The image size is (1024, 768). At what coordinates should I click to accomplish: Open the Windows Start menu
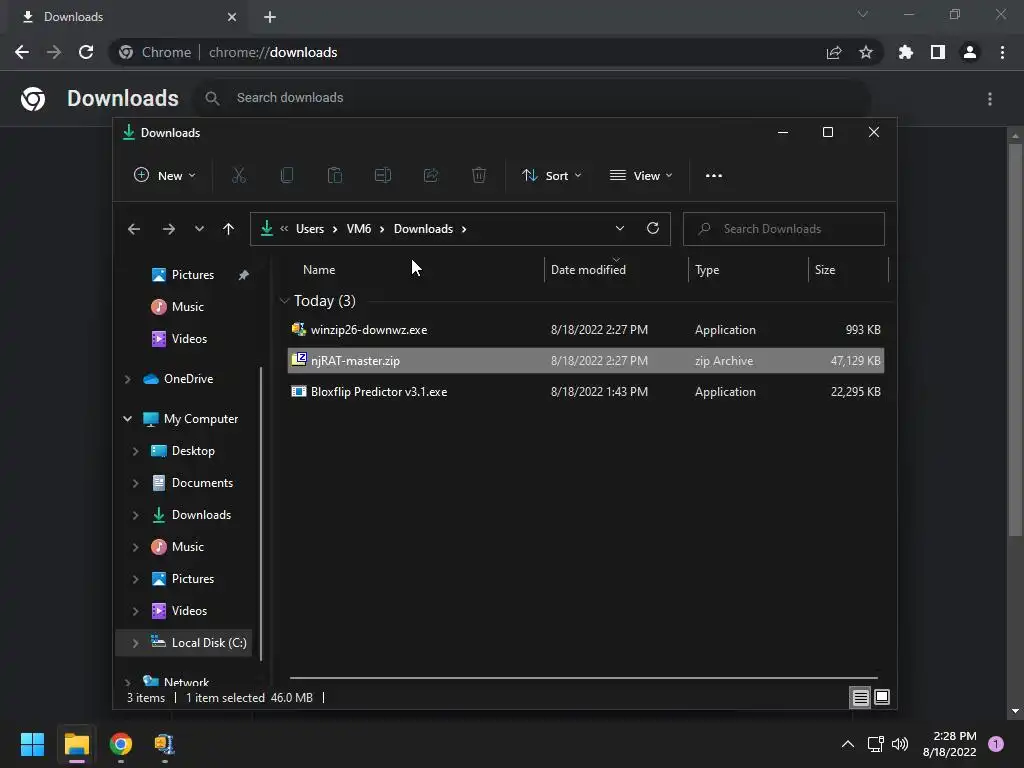(x=32, y=744)
